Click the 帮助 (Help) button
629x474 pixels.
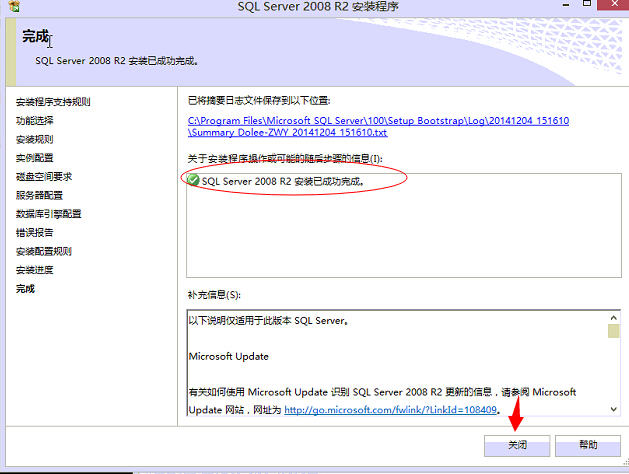click(588, 446)
